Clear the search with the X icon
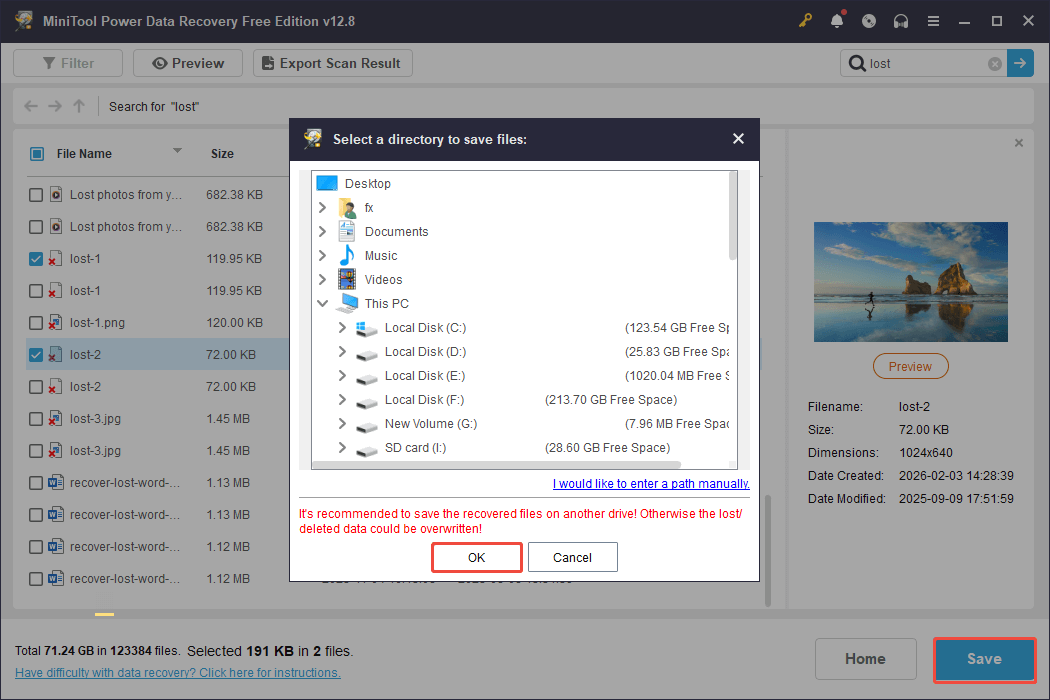 point(994,63)
